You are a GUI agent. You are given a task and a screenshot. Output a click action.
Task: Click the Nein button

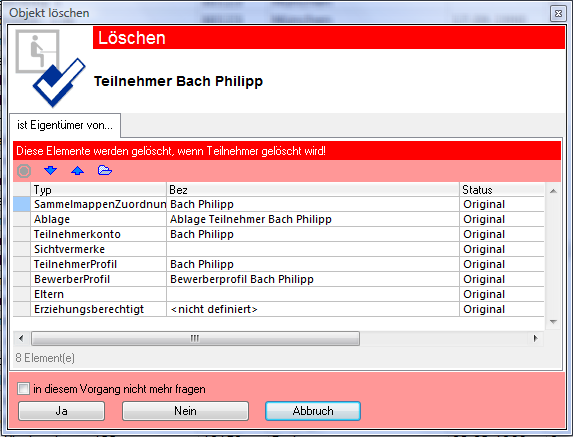(x=185, y=411)
